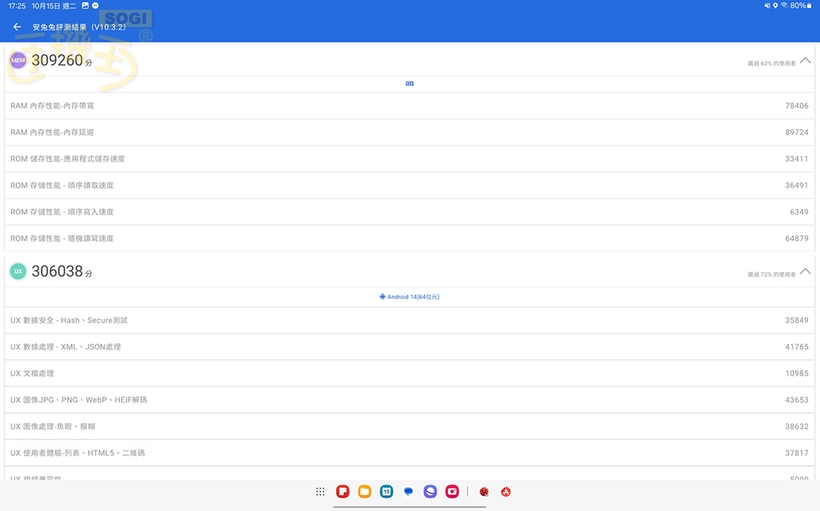Screen dimensions: 820x511
Task: Open the Messages chat bubble app
Action: click(x=409, y=492)
